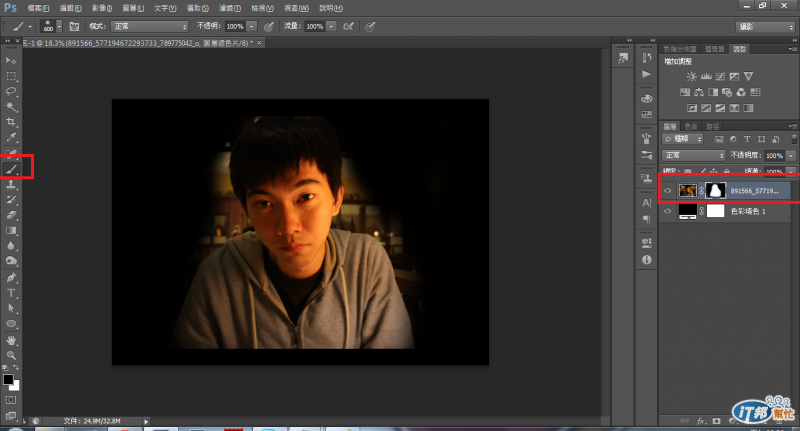The width and height of the screenshot is (800, 431).
Task: Select the Dodge tool
Action: [x=11, y=261]
